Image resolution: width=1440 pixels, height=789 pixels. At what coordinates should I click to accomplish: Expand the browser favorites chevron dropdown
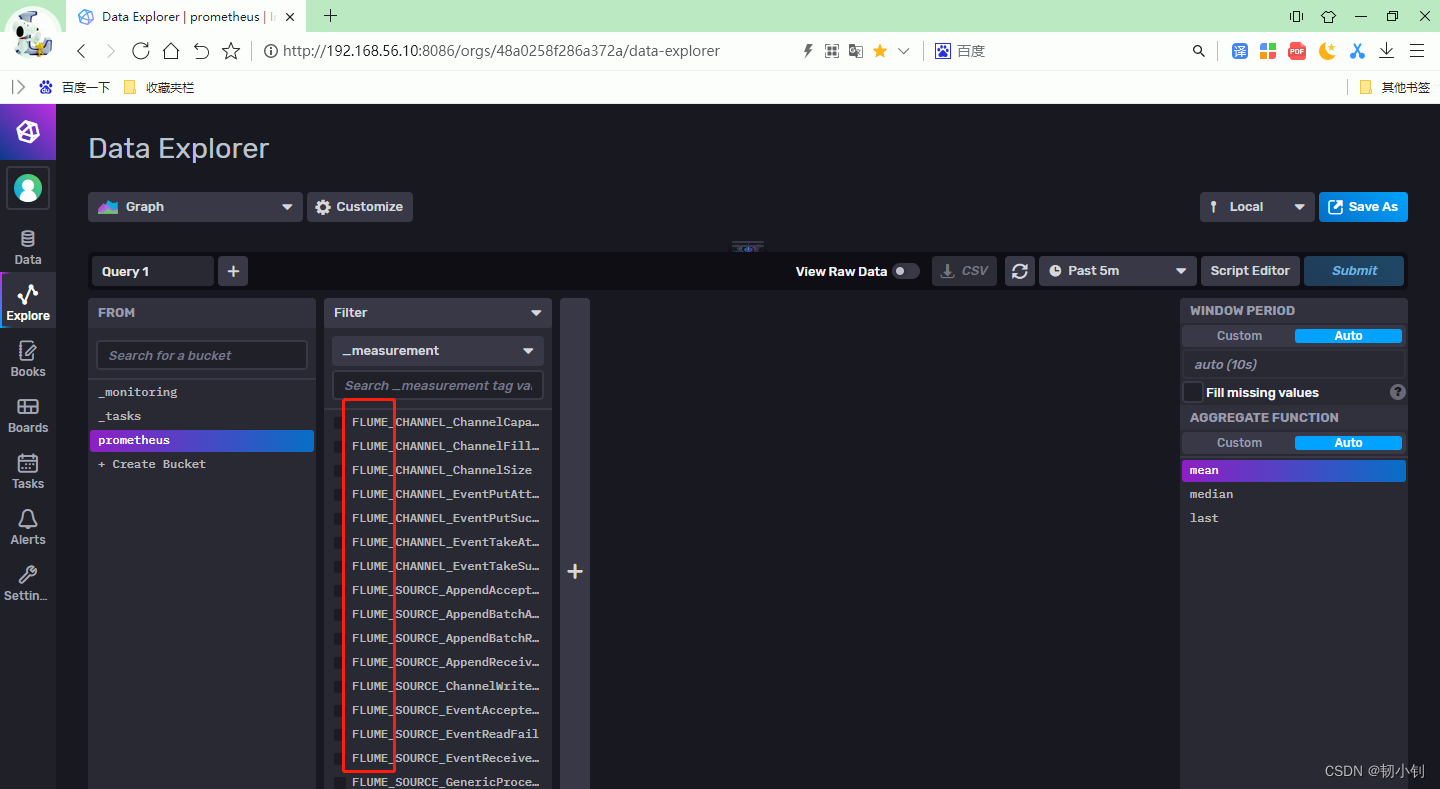click(x=904, y=51)
